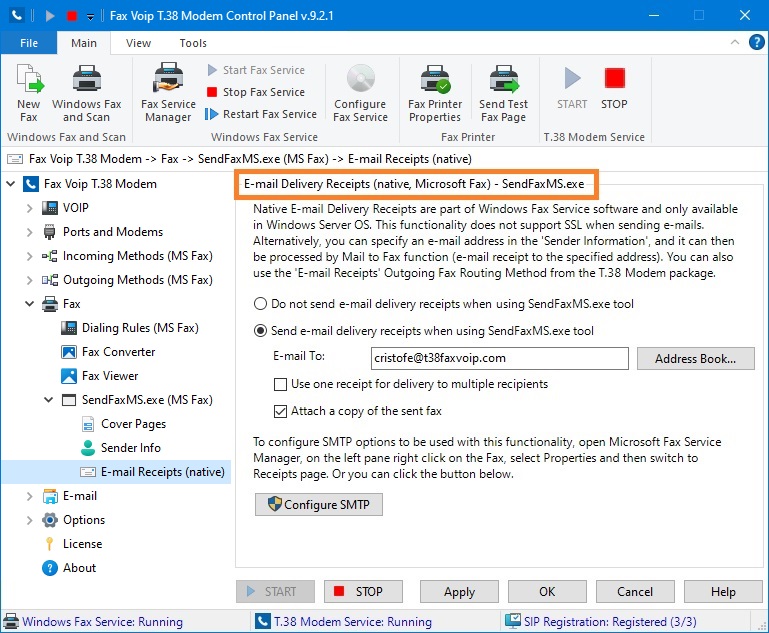Click T.38 Modem Service: Running status
This screenshot has height=633, width=769.
(x=343, y=622)
